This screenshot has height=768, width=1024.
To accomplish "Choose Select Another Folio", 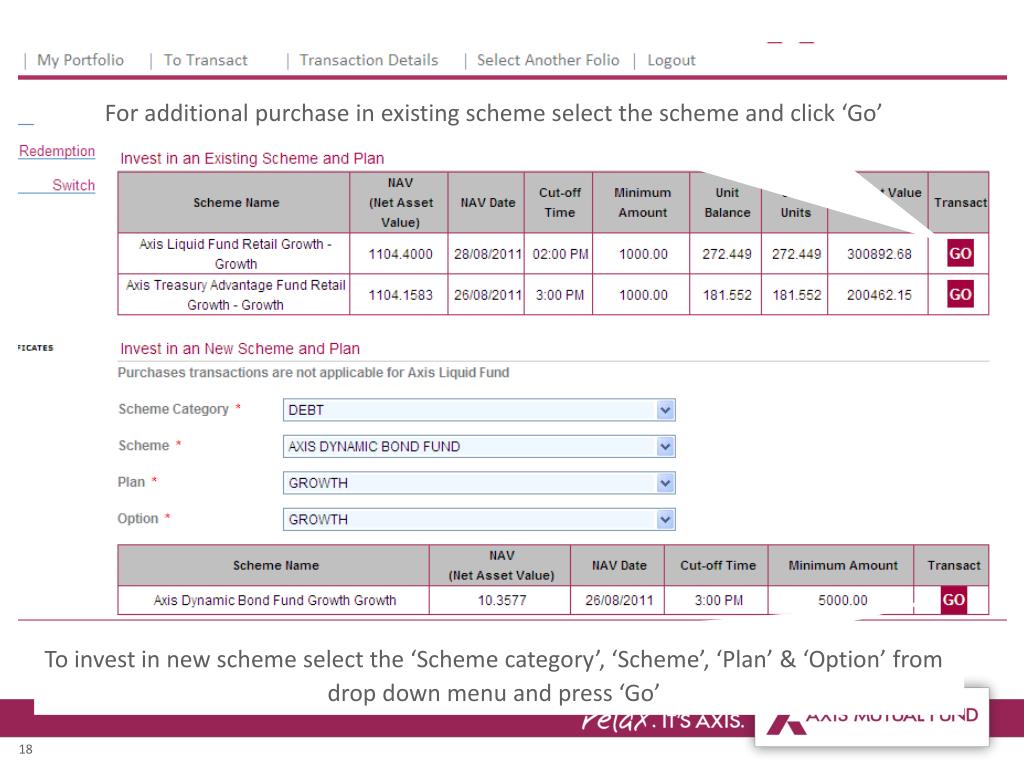I will [548, 60].
